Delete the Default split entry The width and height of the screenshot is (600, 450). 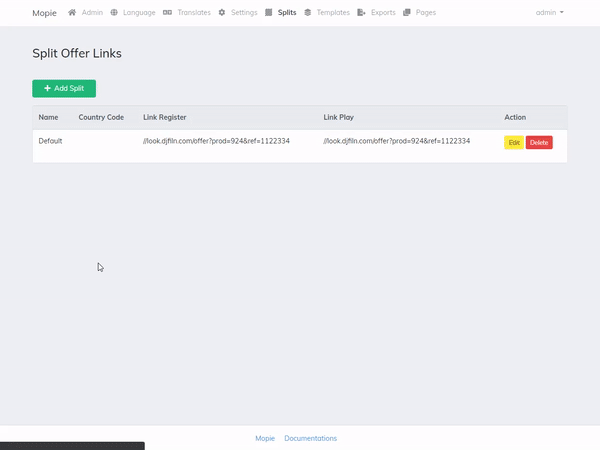539,143
